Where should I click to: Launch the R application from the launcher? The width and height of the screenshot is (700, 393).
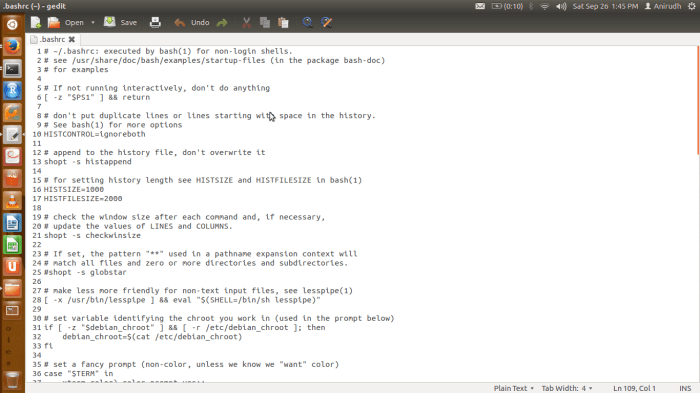pos(12,91)
